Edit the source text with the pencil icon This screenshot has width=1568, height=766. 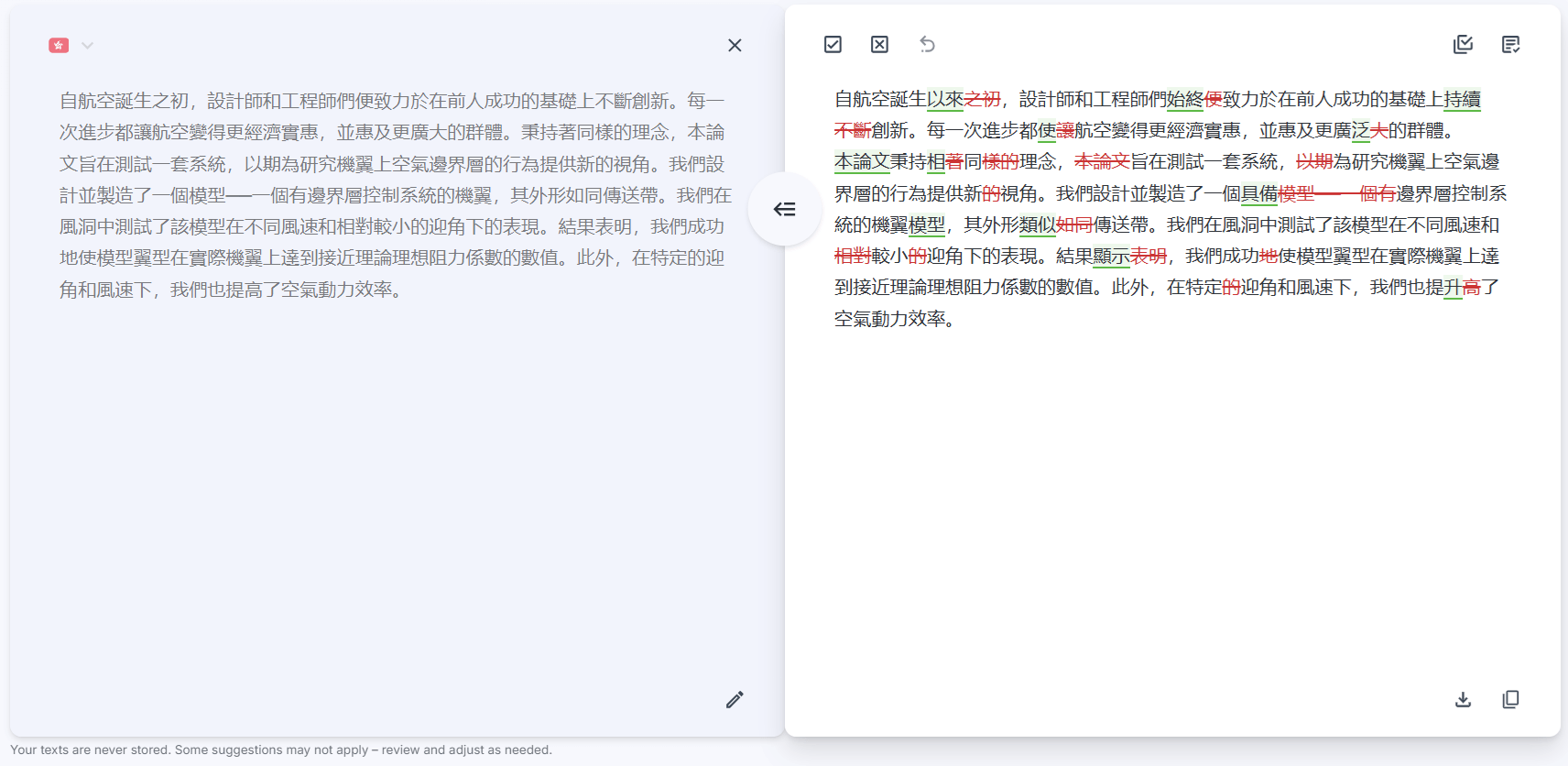735,700
